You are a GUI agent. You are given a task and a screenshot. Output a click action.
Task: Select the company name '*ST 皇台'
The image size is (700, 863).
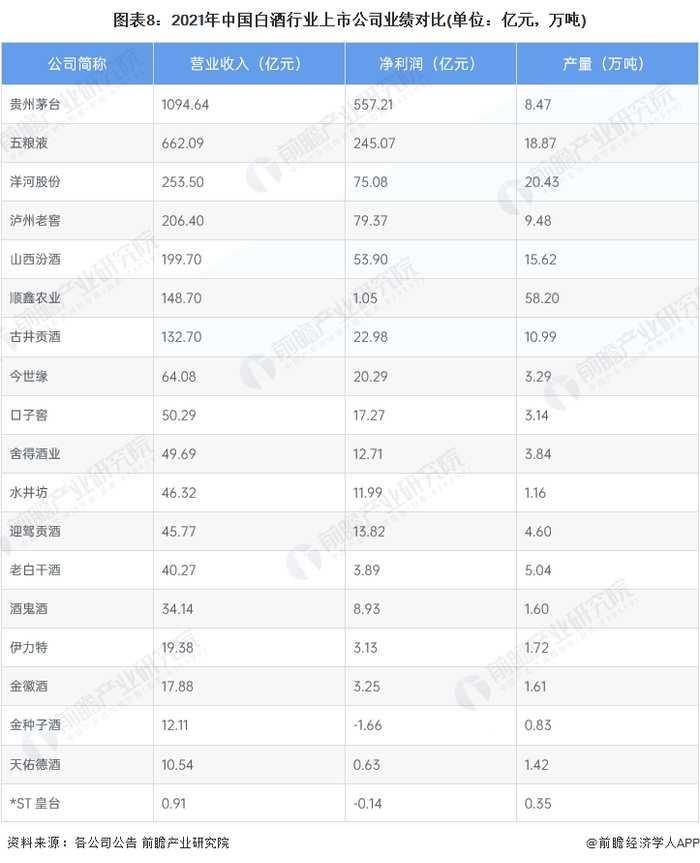[x=35, y=804]
